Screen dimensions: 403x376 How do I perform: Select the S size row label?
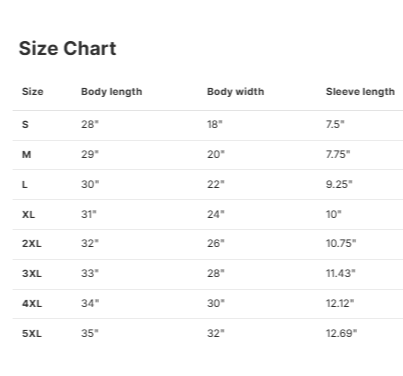(25, 124)
